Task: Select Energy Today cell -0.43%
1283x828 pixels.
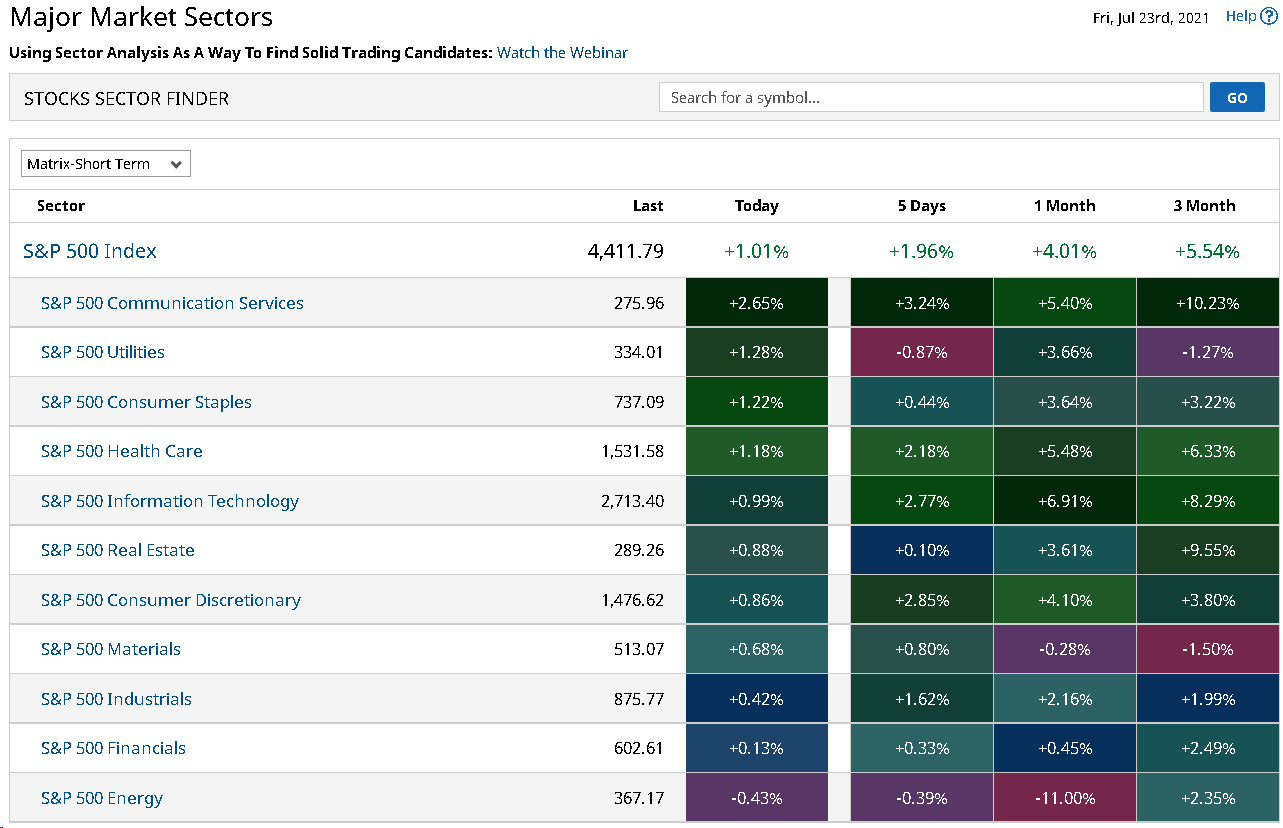Action: pos(757,798)
